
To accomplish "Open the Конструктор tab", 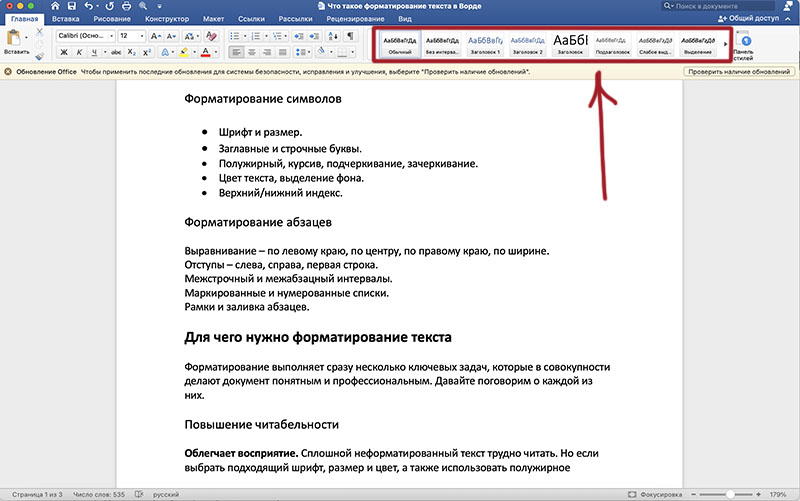I will [x=167, y=19].
